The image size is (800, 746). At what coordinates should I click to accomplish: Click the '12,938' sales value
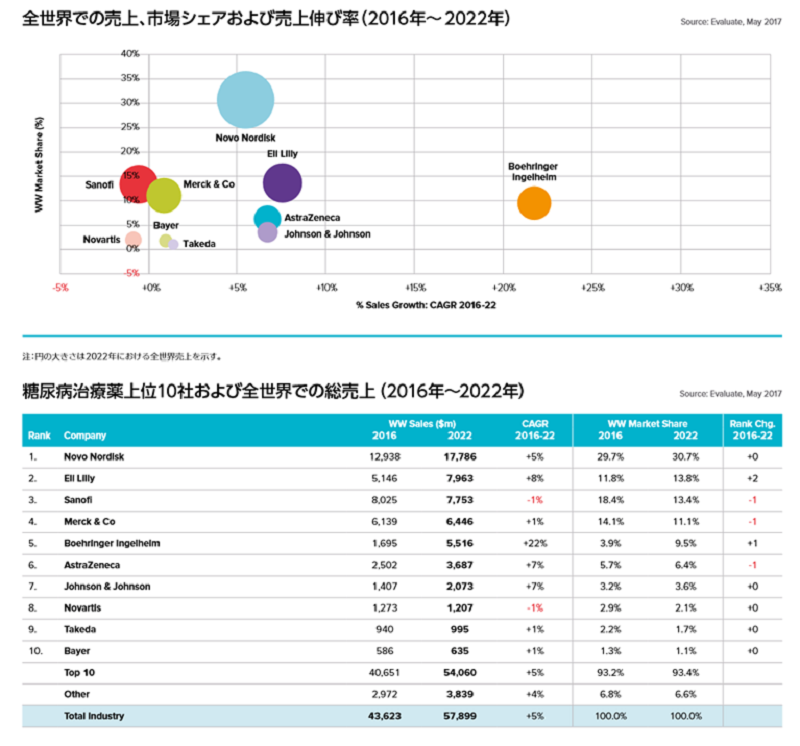385,457
